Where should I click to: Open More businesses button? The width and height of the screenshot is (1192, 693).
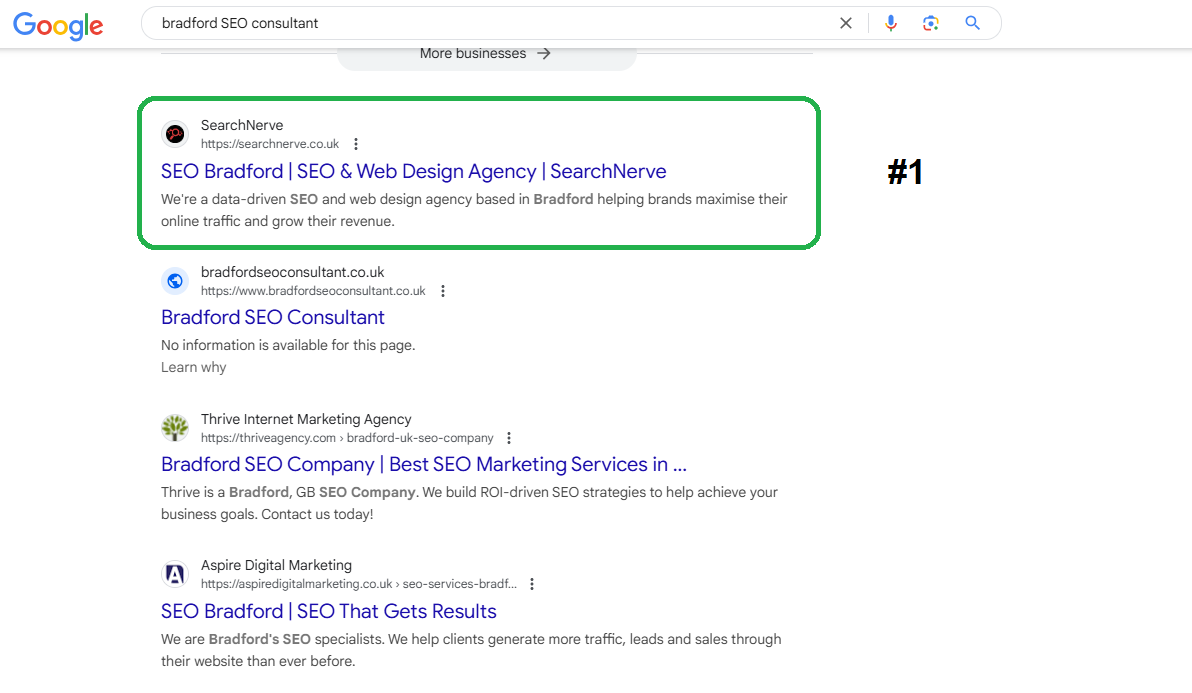point(486,54)
